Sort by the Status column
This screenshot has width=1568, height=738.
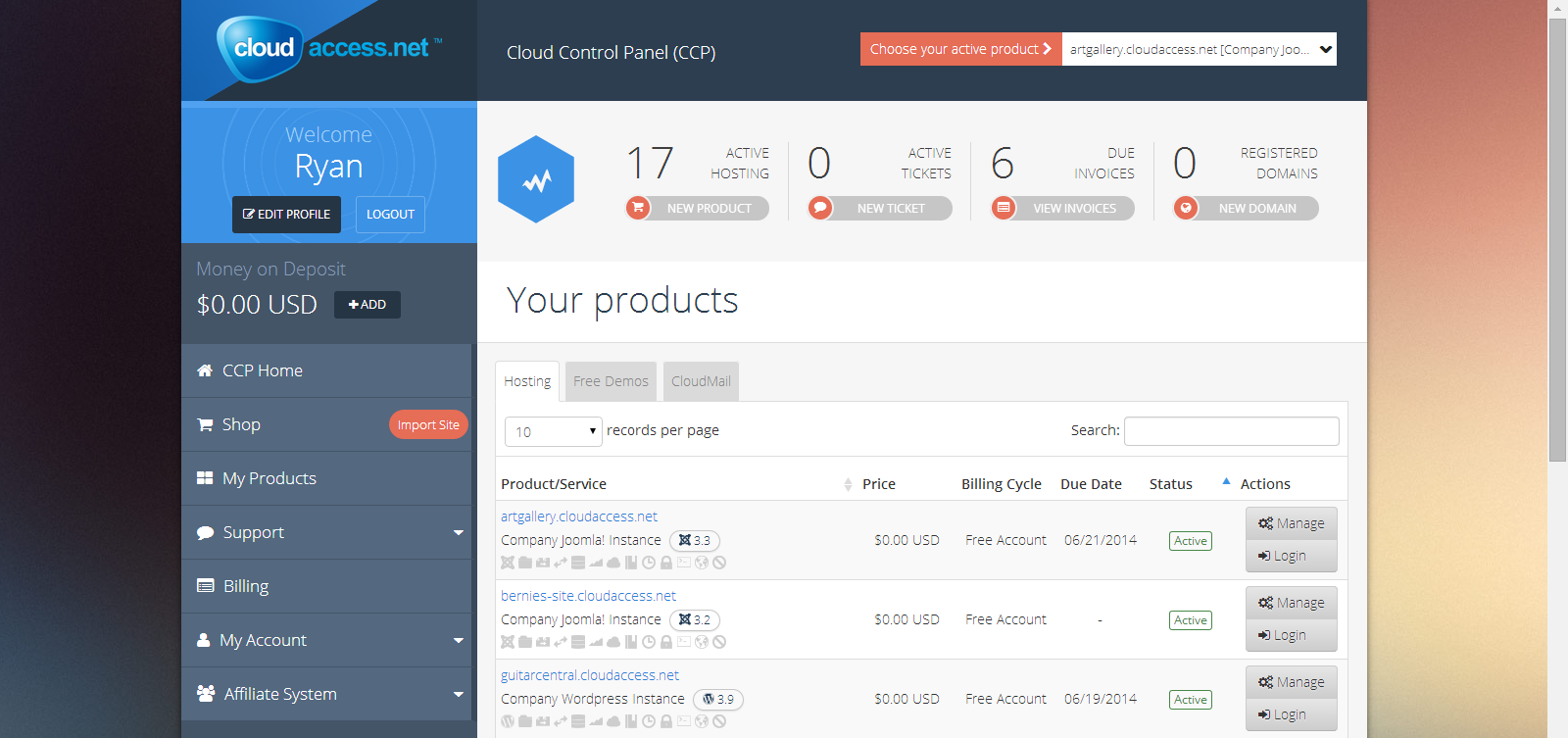pos(1190,484)
